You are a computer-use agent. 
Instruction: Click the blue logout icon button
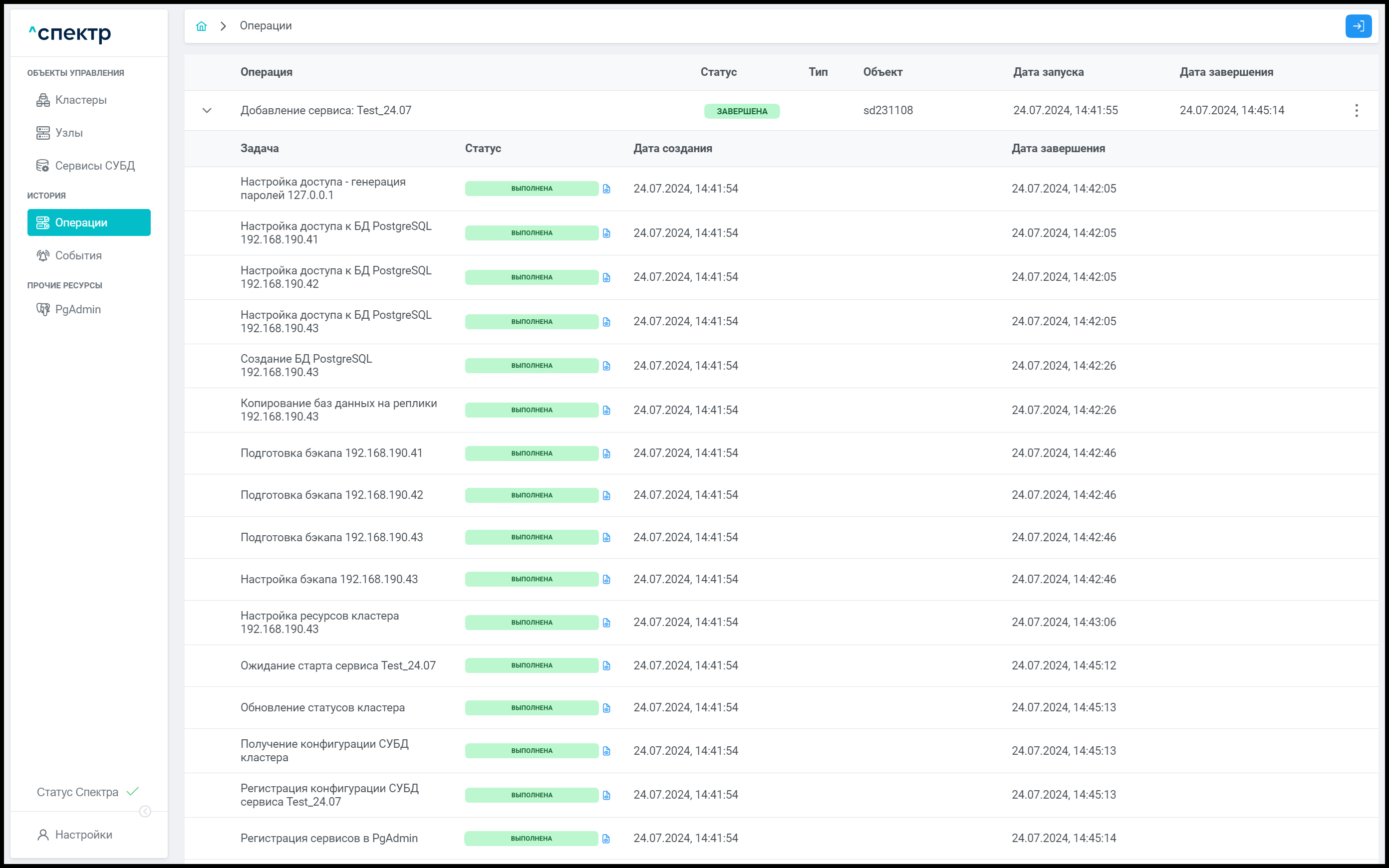1358,26
